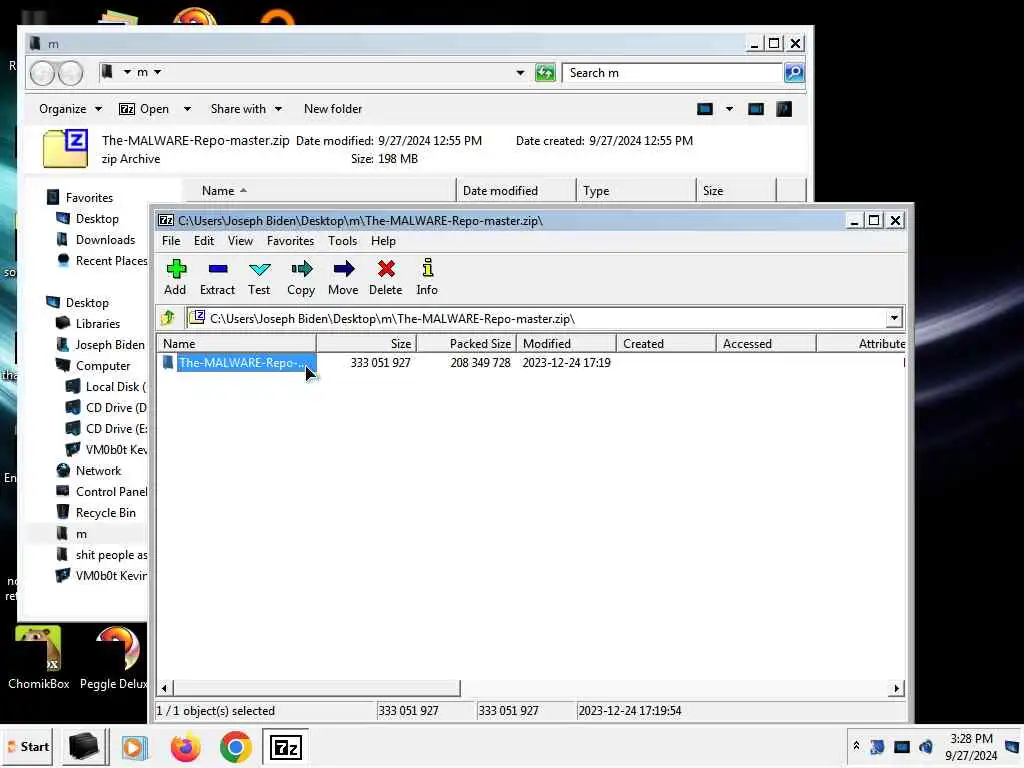Image resolution: width=1024 pixels, height=768 pixels.
Task: Click the Explorer search magnifier icon
Action: [794, 72]
